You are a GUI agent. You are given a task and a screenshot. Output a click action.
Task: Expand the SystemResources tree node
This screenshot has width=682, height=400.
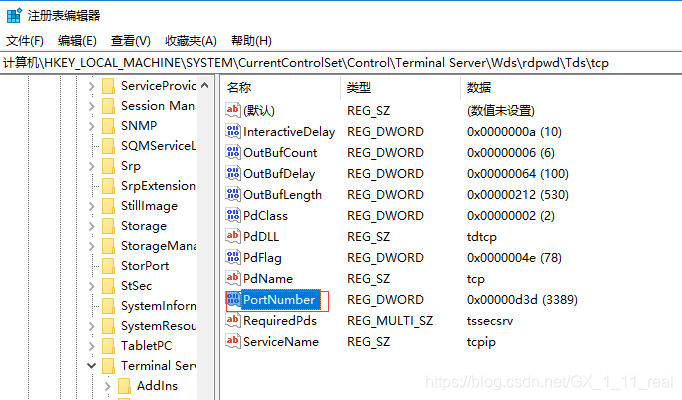click(92, 326)
